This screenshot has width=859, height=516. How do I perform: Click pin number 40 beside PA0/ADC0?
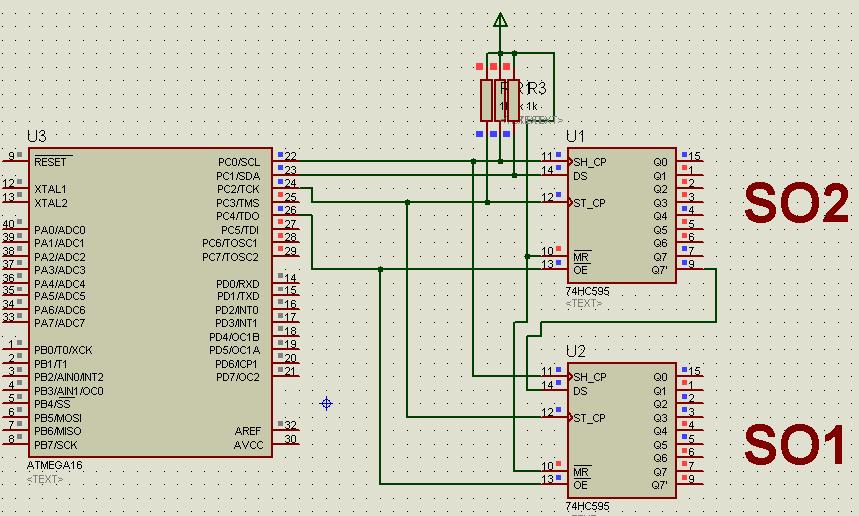pyautogui.click(x=9, y=223)
